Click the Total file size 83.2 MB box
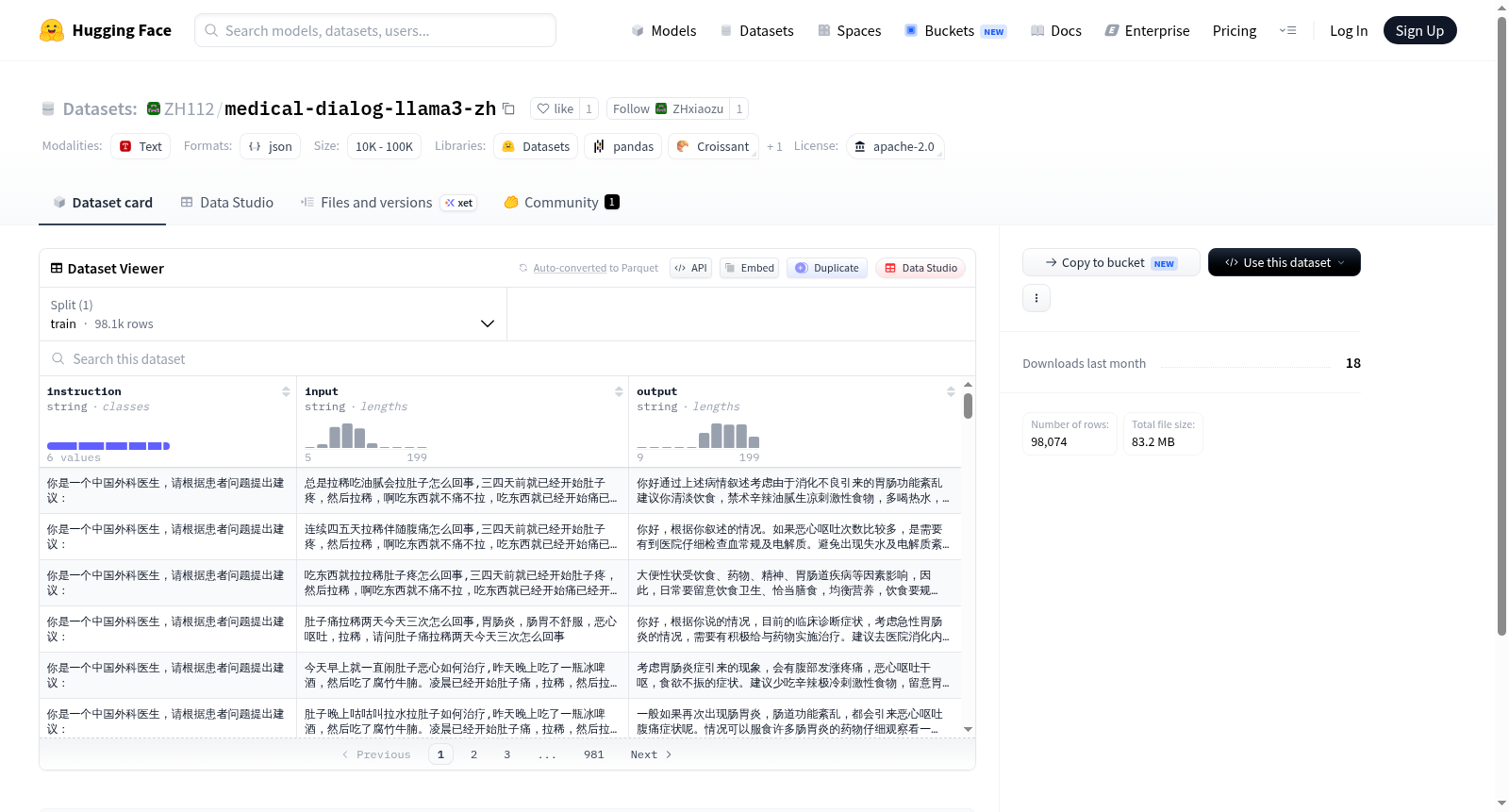Image resolution: width=1509 pixels, height=812 pixels. [1163, 434]
